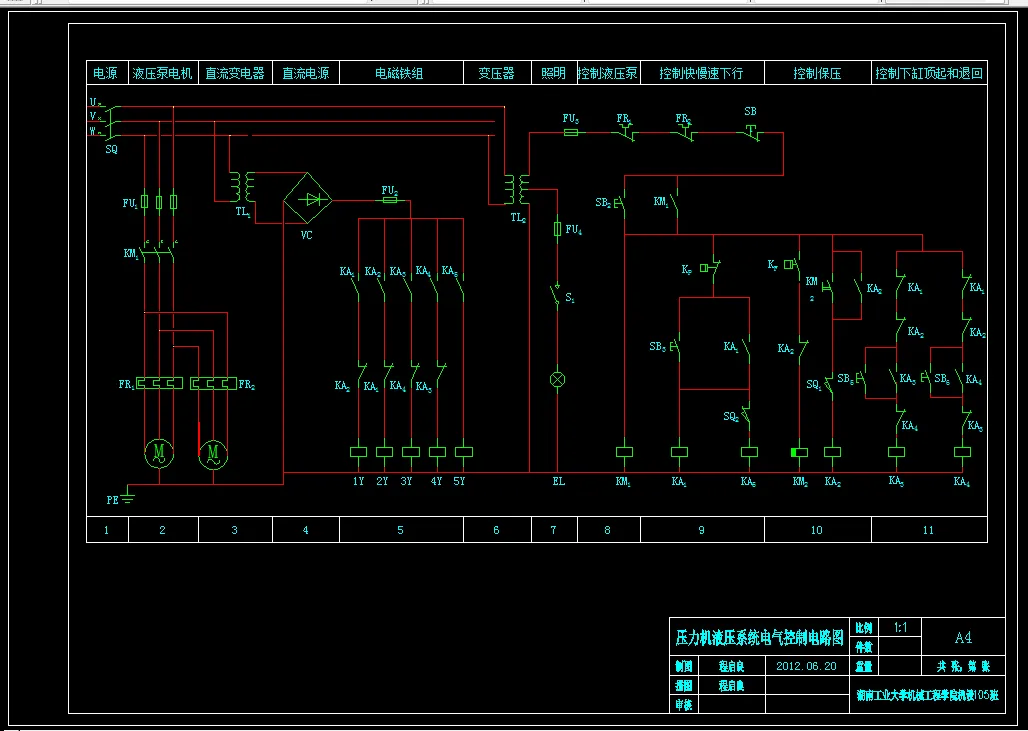Click the 电源 column header

(x=106, y=73)
